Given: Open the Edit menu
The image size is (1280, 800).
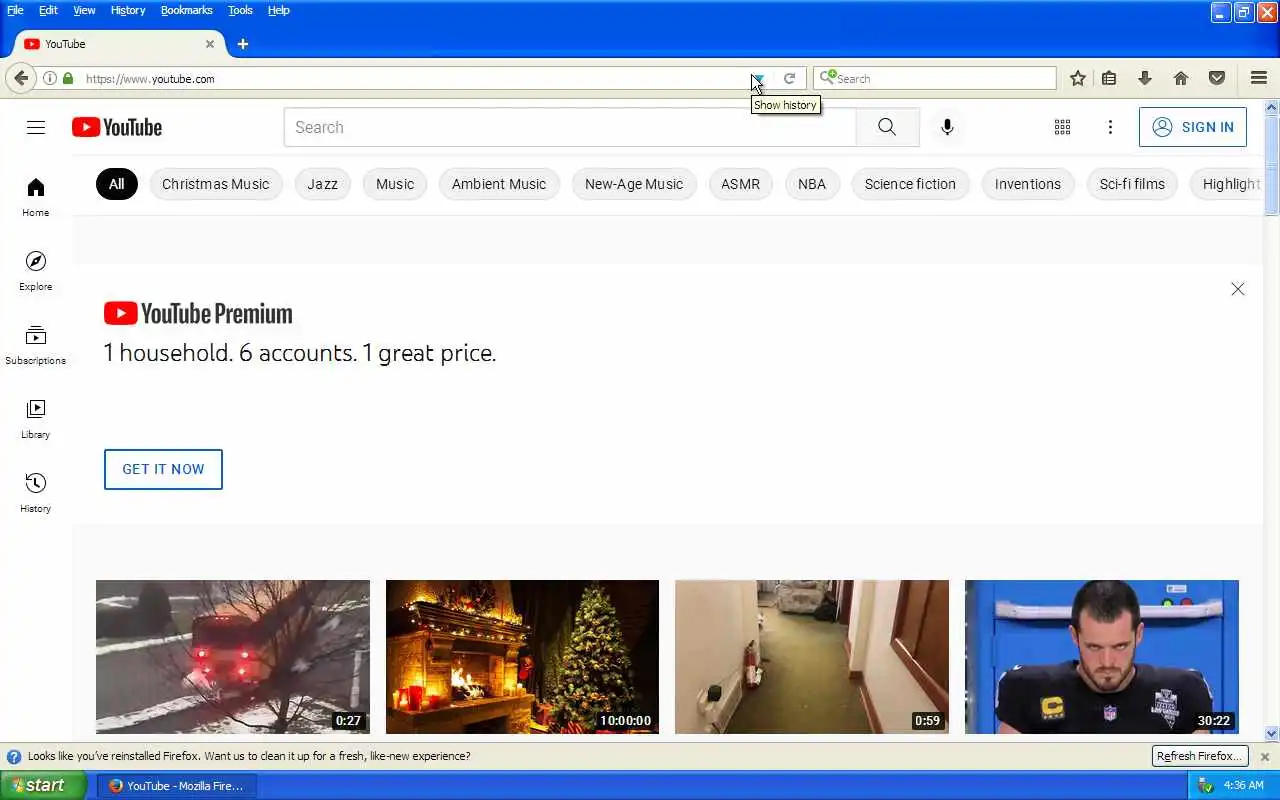Looking at the screenshot, I should pyautogui.click(x=48, y=10).
